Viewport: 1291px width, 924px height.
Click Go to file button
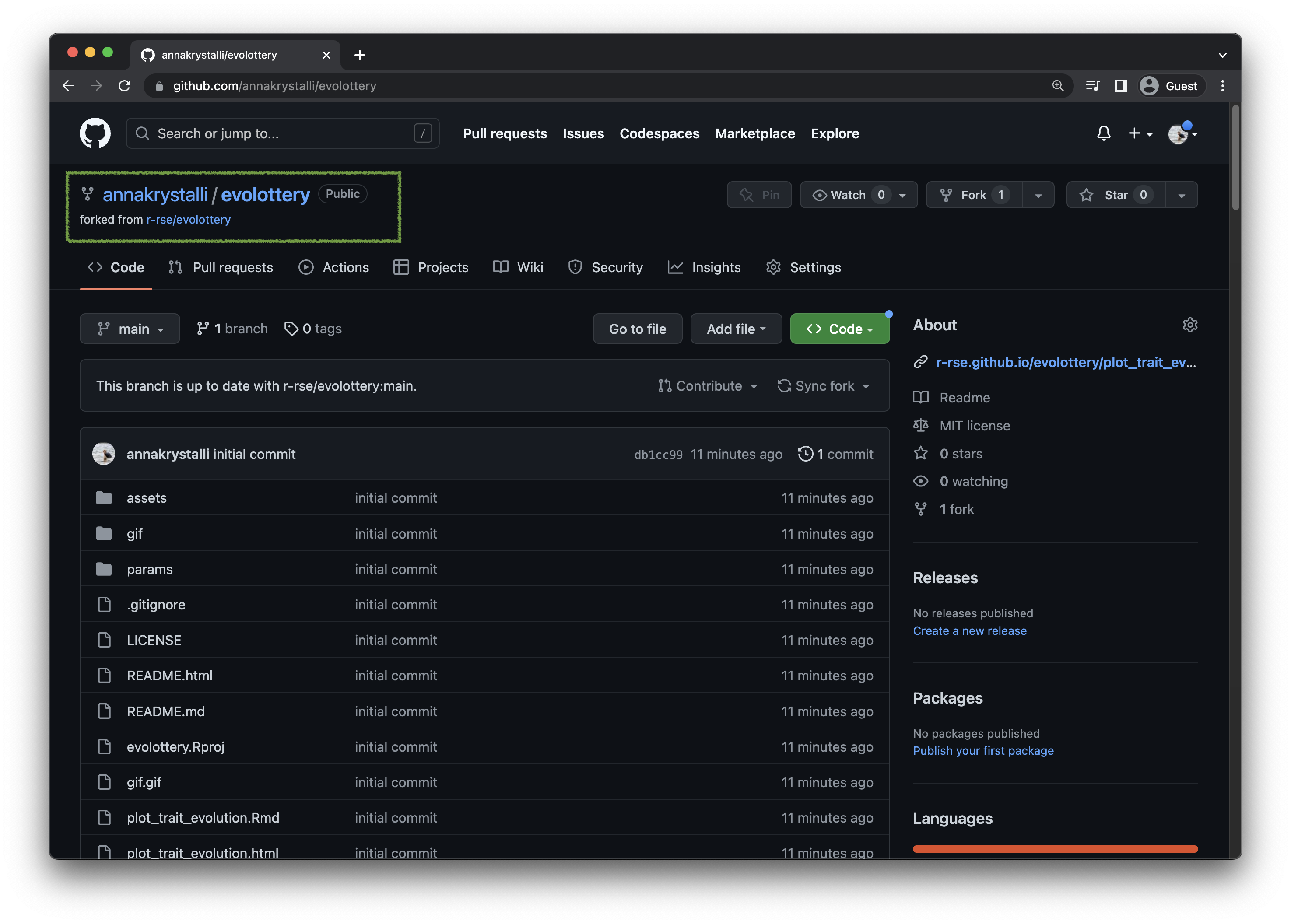point(637,328)
